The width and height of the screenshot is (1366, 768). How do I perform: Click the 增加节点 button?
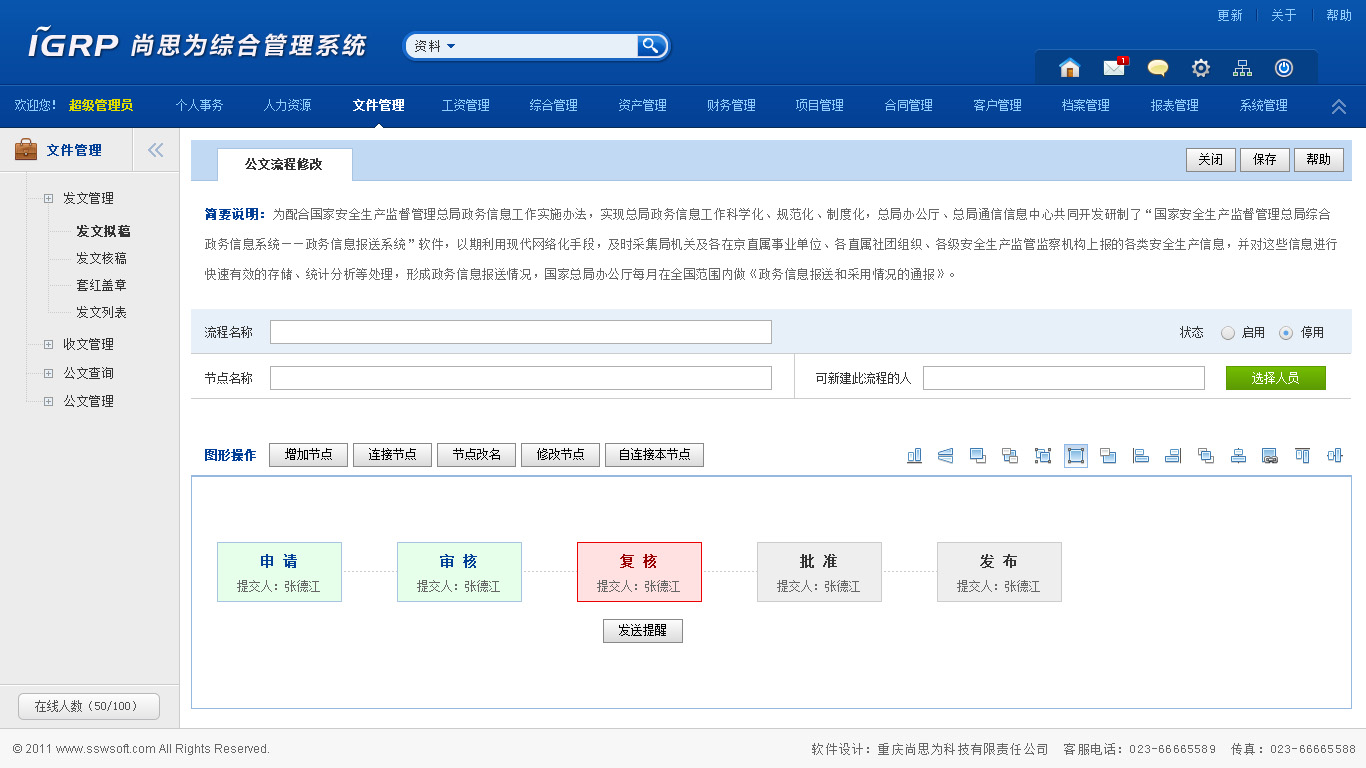[308, 455]
